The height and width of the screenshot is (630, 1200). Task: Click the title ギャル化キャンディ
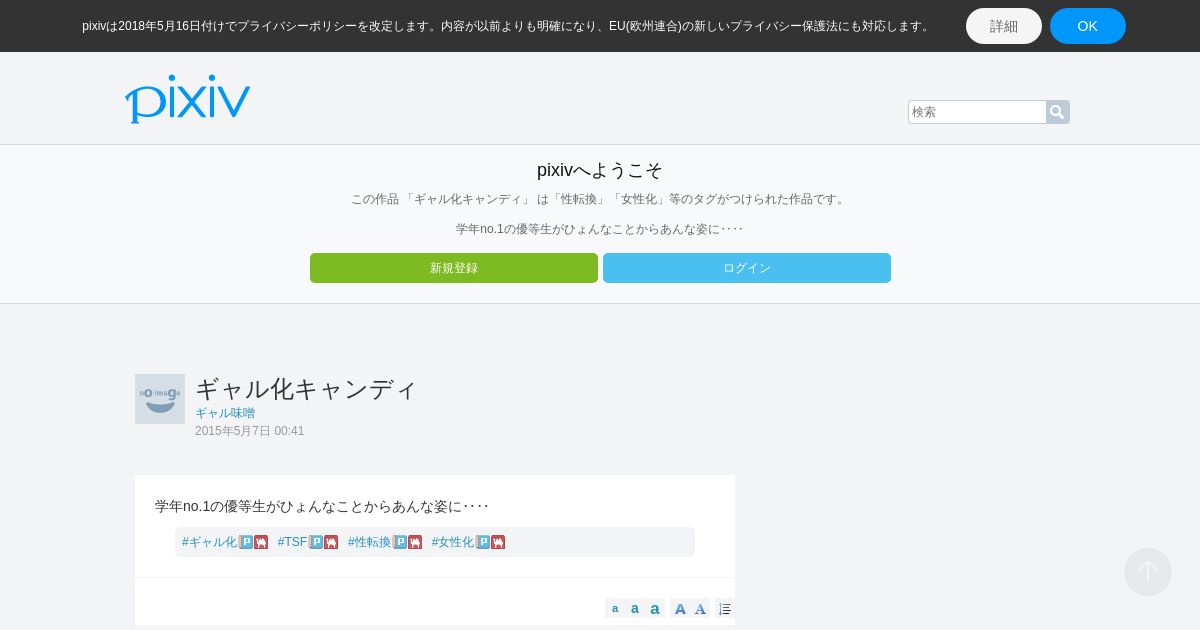coord(306,388)
